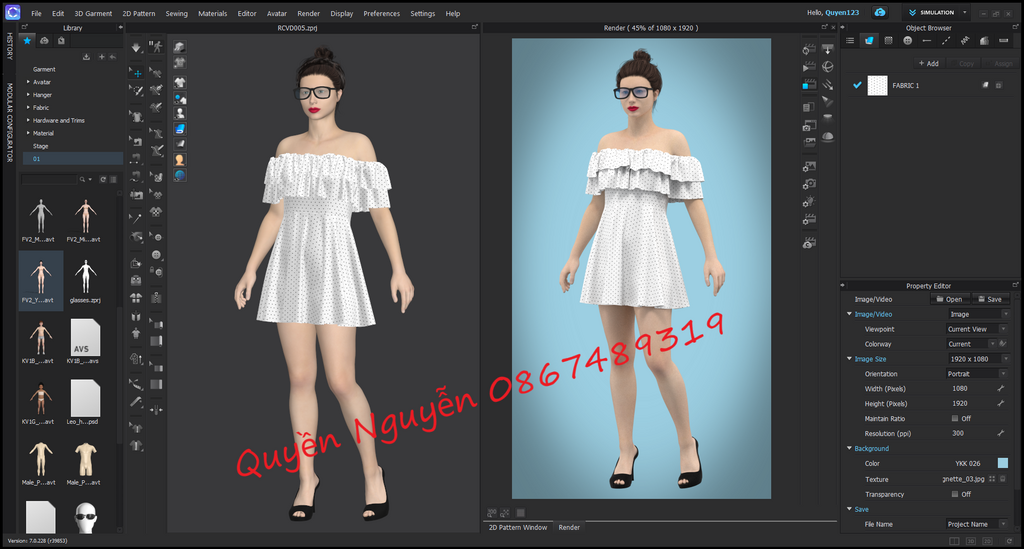Switch to the 2D Pattern Window tab
Image resolution: width=1024 pixels, height=549 pixels.
[x=516, y=527]
